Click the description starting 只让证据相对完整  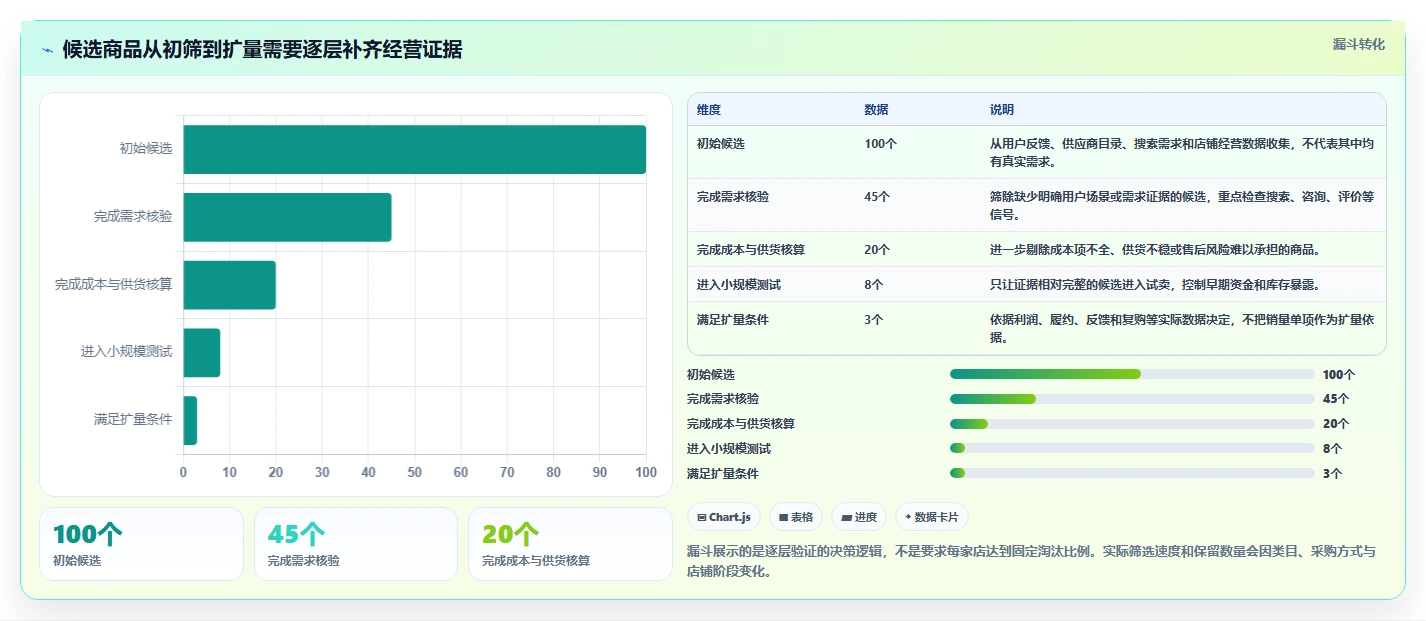[x=1155, y=285]
